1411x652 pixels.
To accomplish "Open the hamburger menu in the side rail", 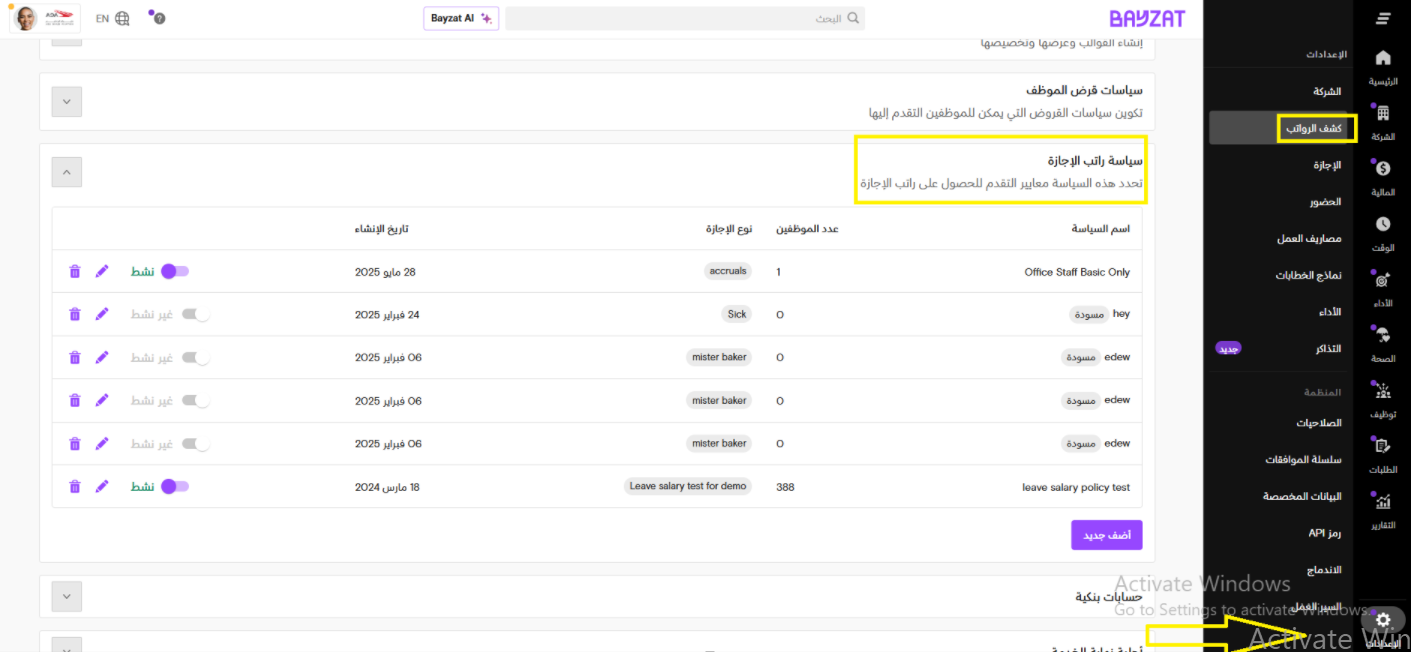I will [x=1383, y=19].
